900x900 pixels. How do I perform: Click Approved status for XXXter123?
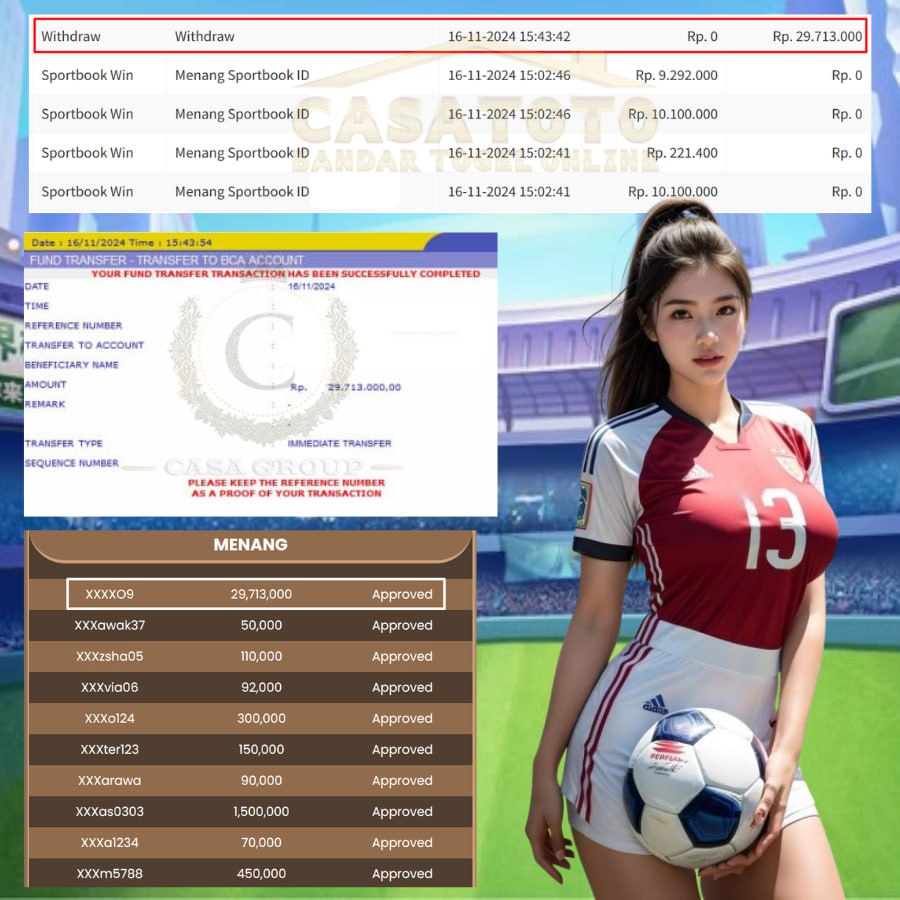[x=402, y=749]
